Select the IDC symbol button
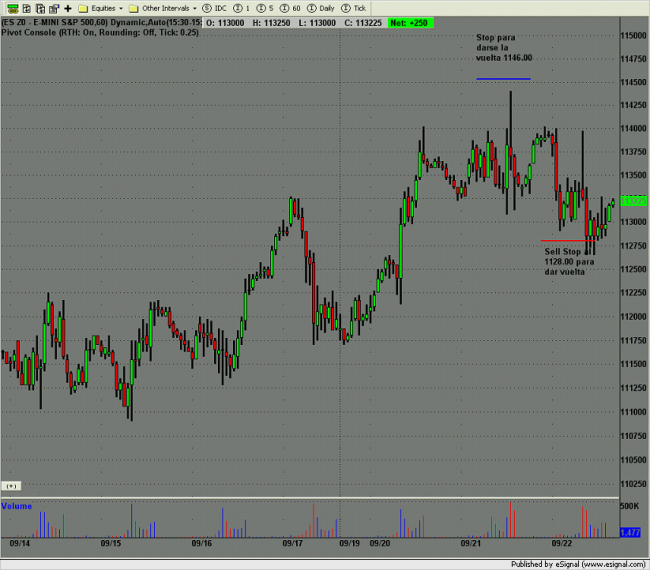 coord(214,8)
